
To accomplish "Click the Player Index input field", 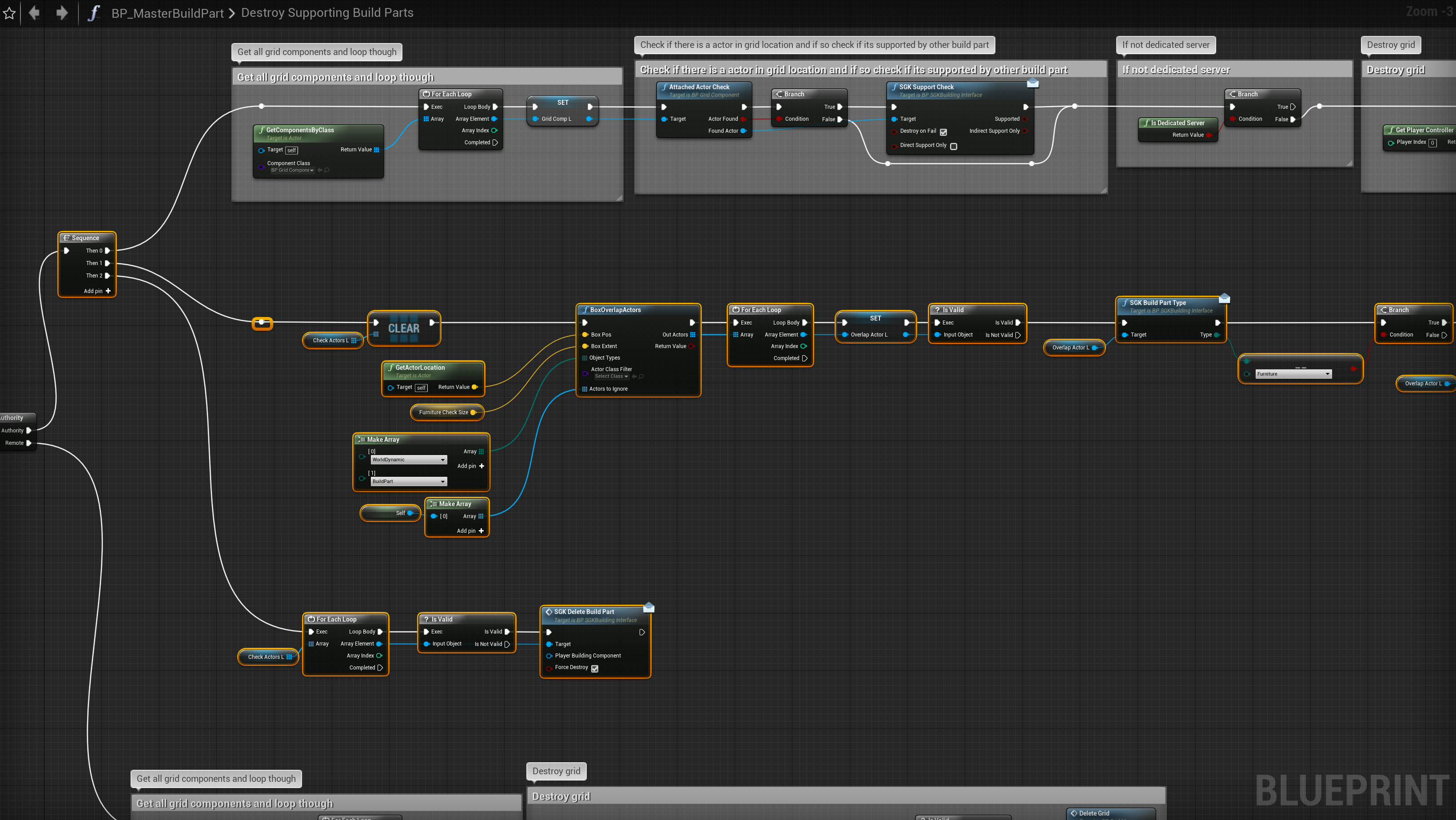I will click(1432, 143).
